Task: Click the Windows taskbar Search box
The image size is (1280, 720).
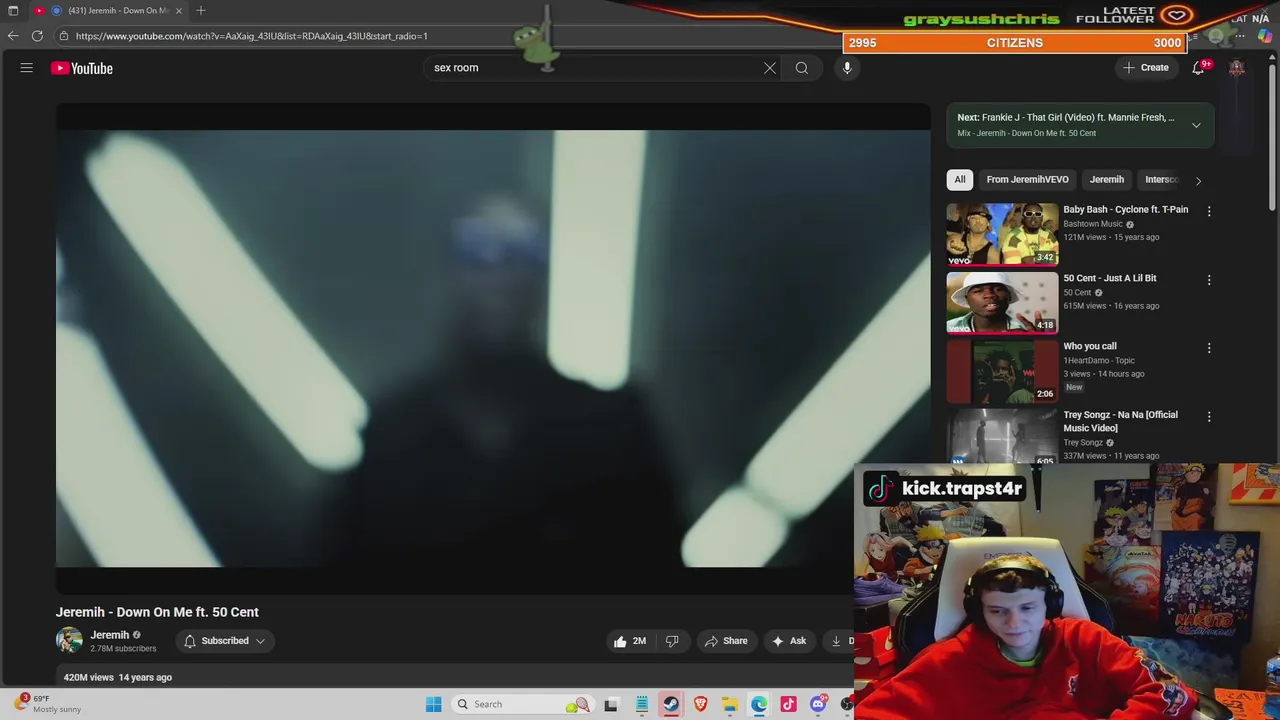Action: tap(522, 704)
